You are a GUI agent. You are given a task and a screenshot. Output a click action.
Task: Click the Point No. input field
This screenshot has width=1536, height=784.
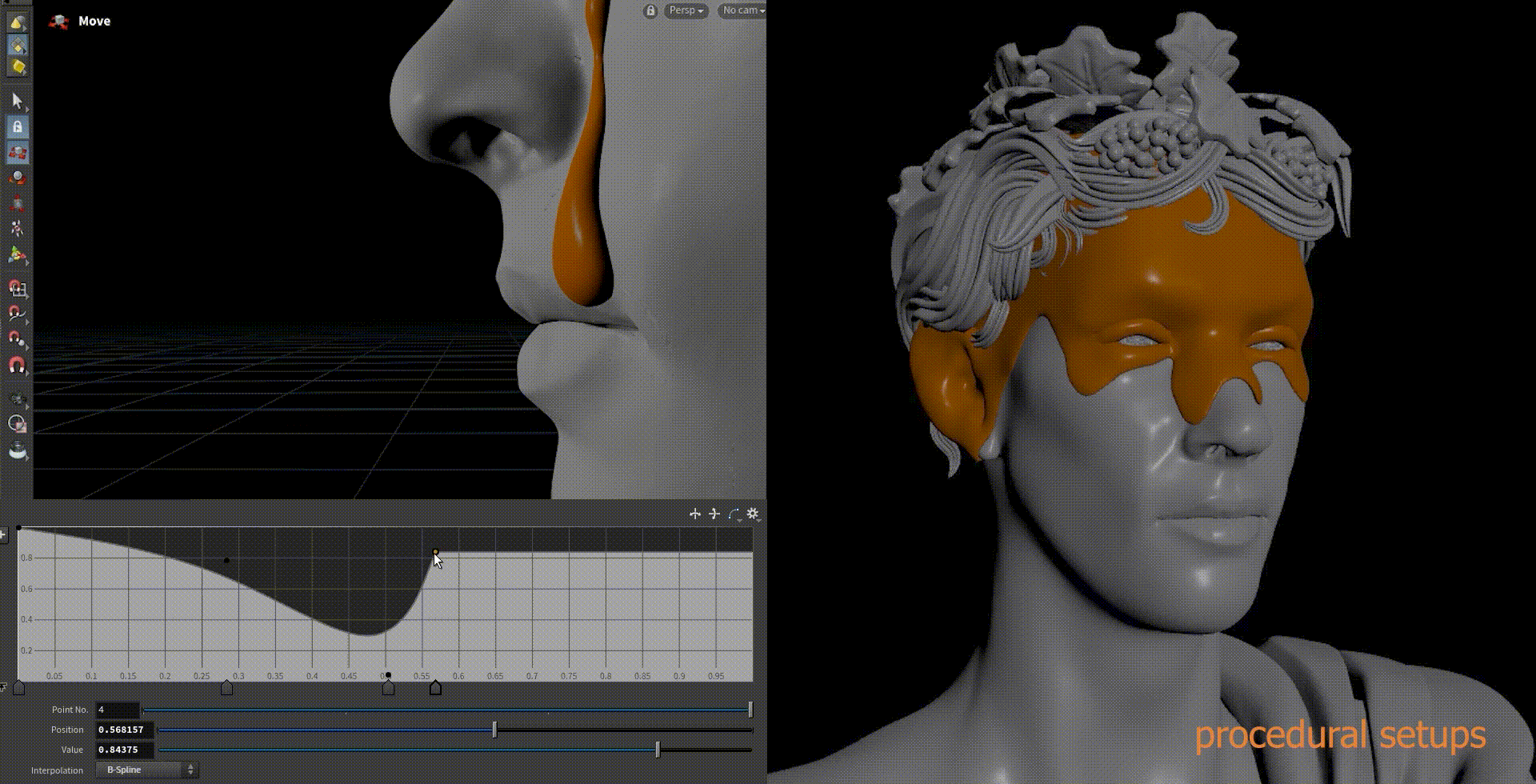tap(118, 710)
